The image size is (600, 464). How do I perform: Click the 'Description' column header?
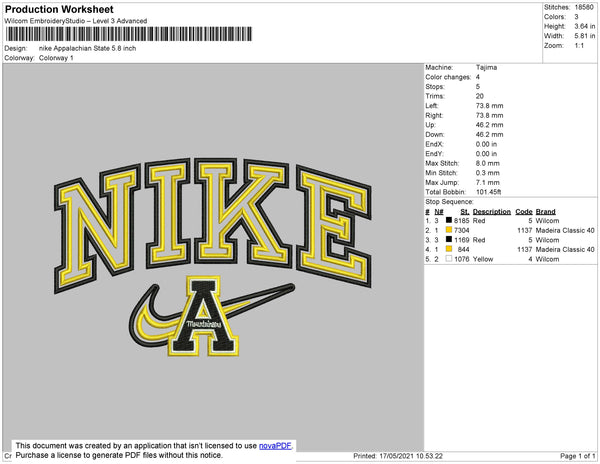click(492, 211)
